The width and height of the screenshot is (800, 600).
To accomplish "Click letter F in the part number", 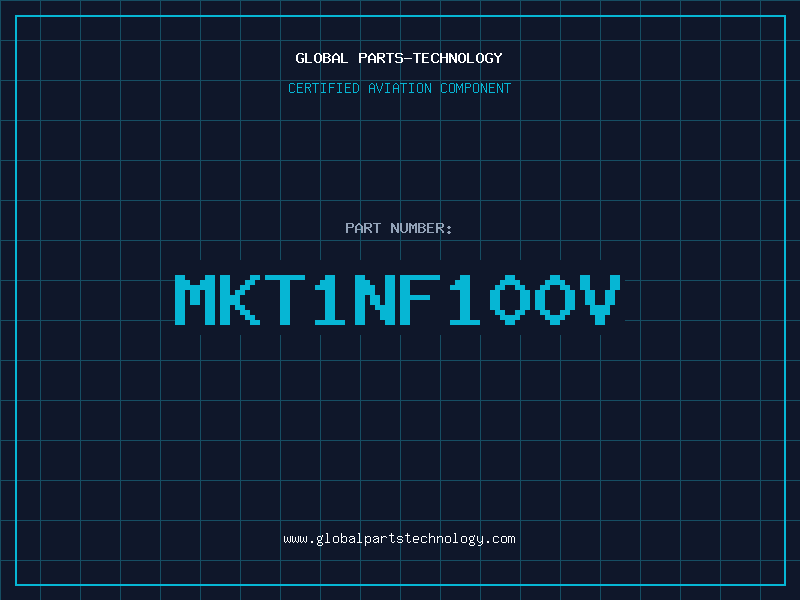I will click(420, 300).
